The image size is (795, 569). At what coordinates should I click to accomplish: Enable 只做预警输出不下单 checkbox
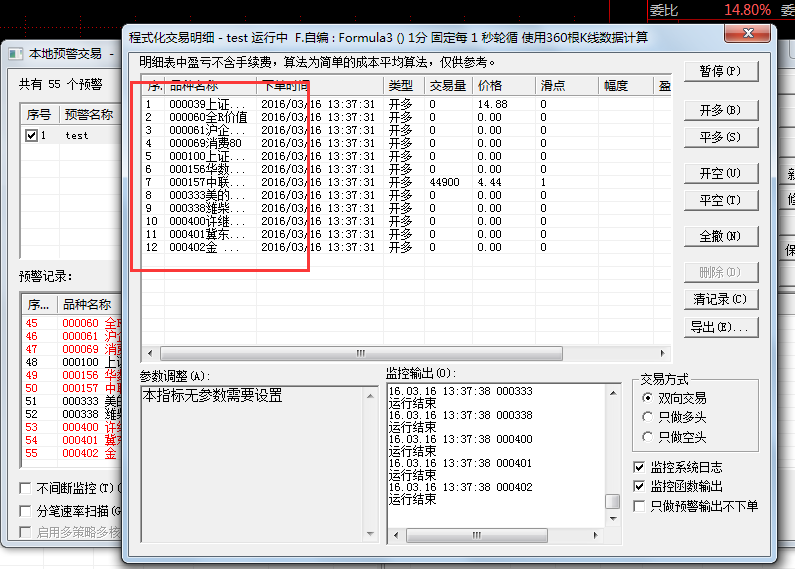tap(640, 506)
